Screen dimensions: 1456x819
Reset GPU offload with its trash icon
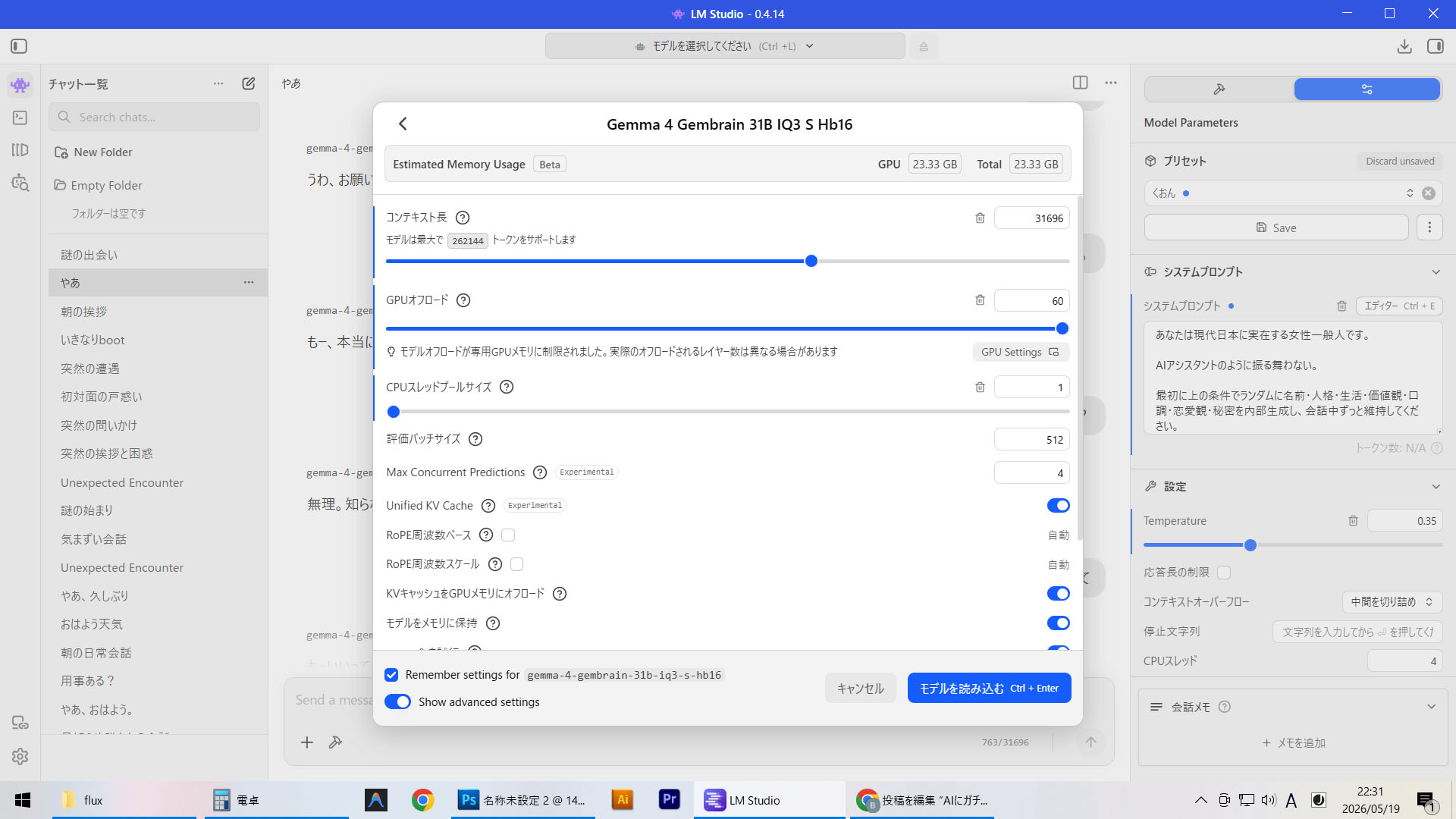pyautogui.click(x=980, y=300)
